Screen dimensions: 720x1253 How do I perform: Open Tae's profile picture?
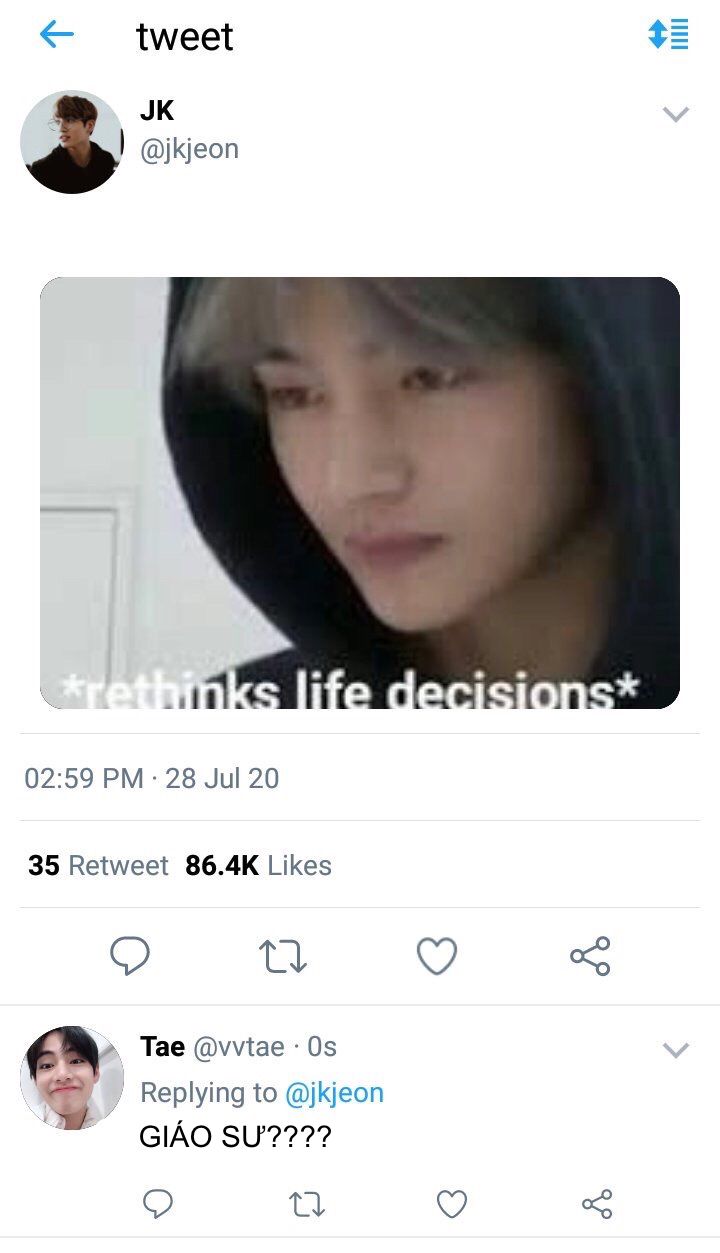coord(71,1077)
